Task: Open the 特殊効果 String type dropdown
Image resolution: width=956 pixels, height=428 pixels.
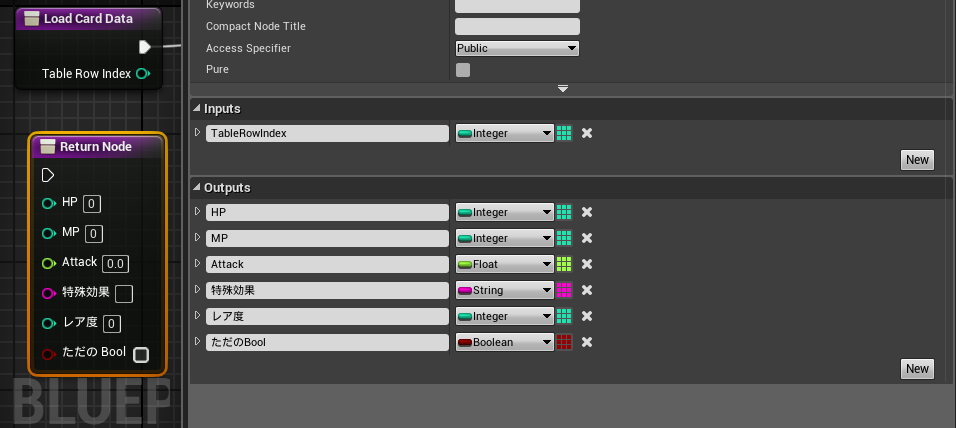Action: pyautogui.click(x=505, y=290)
